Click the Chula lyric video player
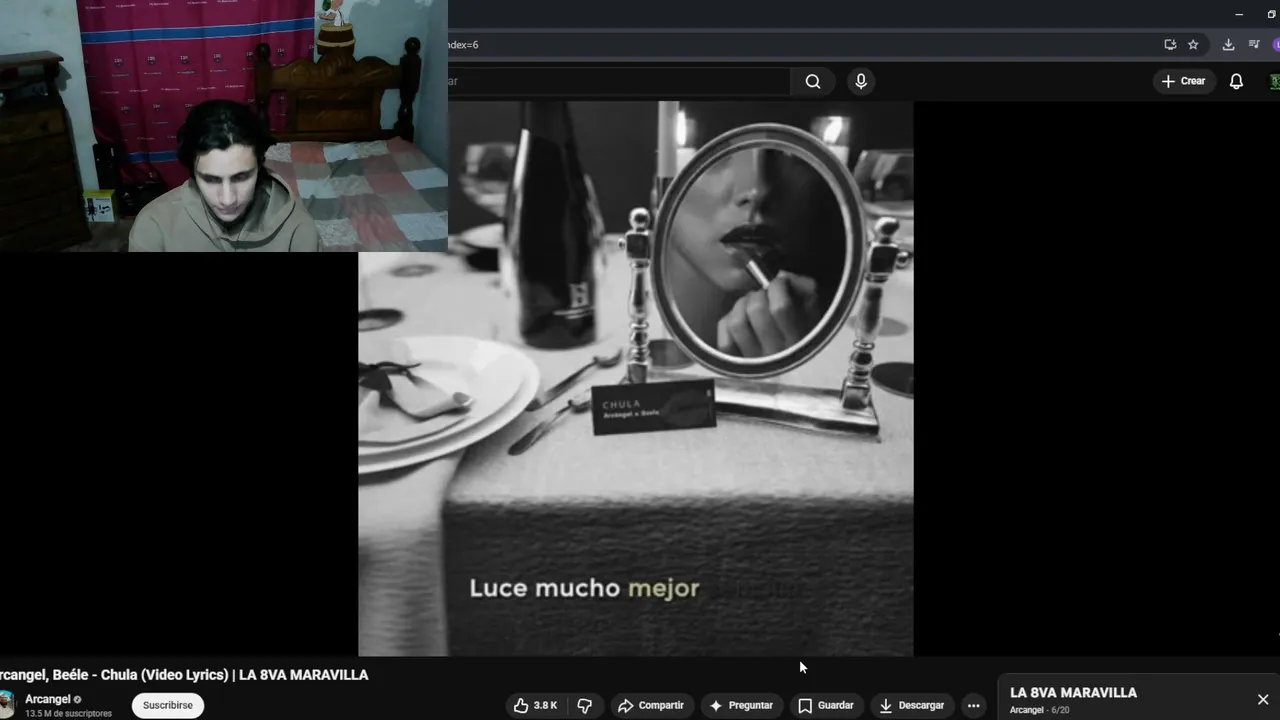The image size is (1280, 720). tap(636, 378)
